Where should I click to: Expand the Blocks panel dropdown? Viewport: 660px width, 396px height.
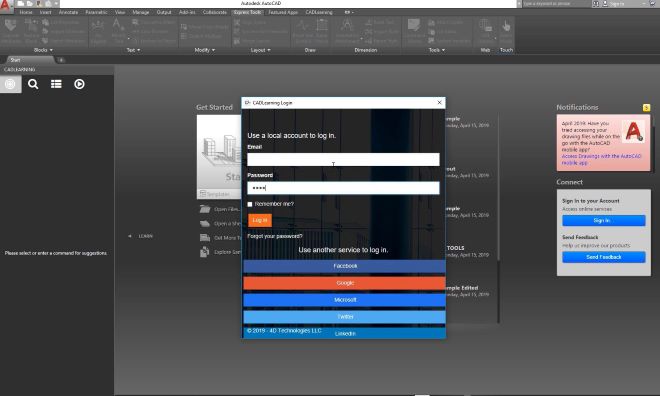43,50
